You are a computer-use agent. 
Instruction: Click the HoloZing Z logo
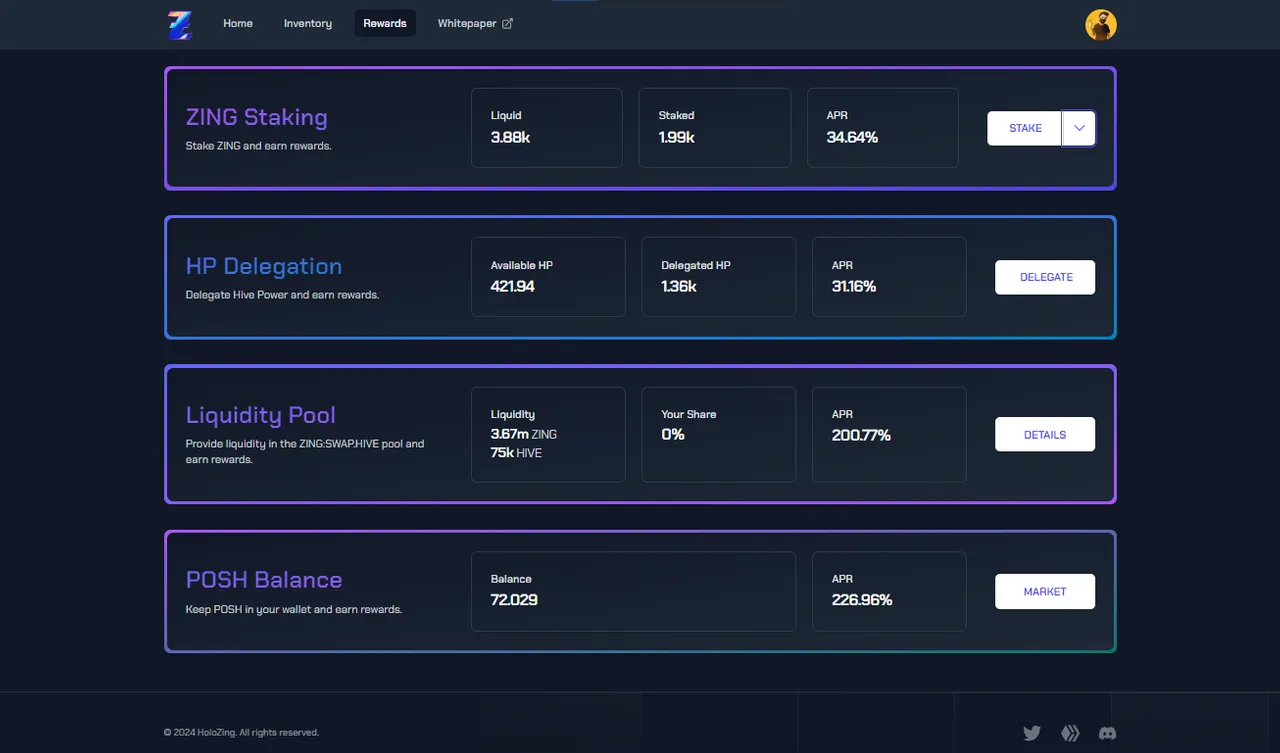(x=180, y=24)
